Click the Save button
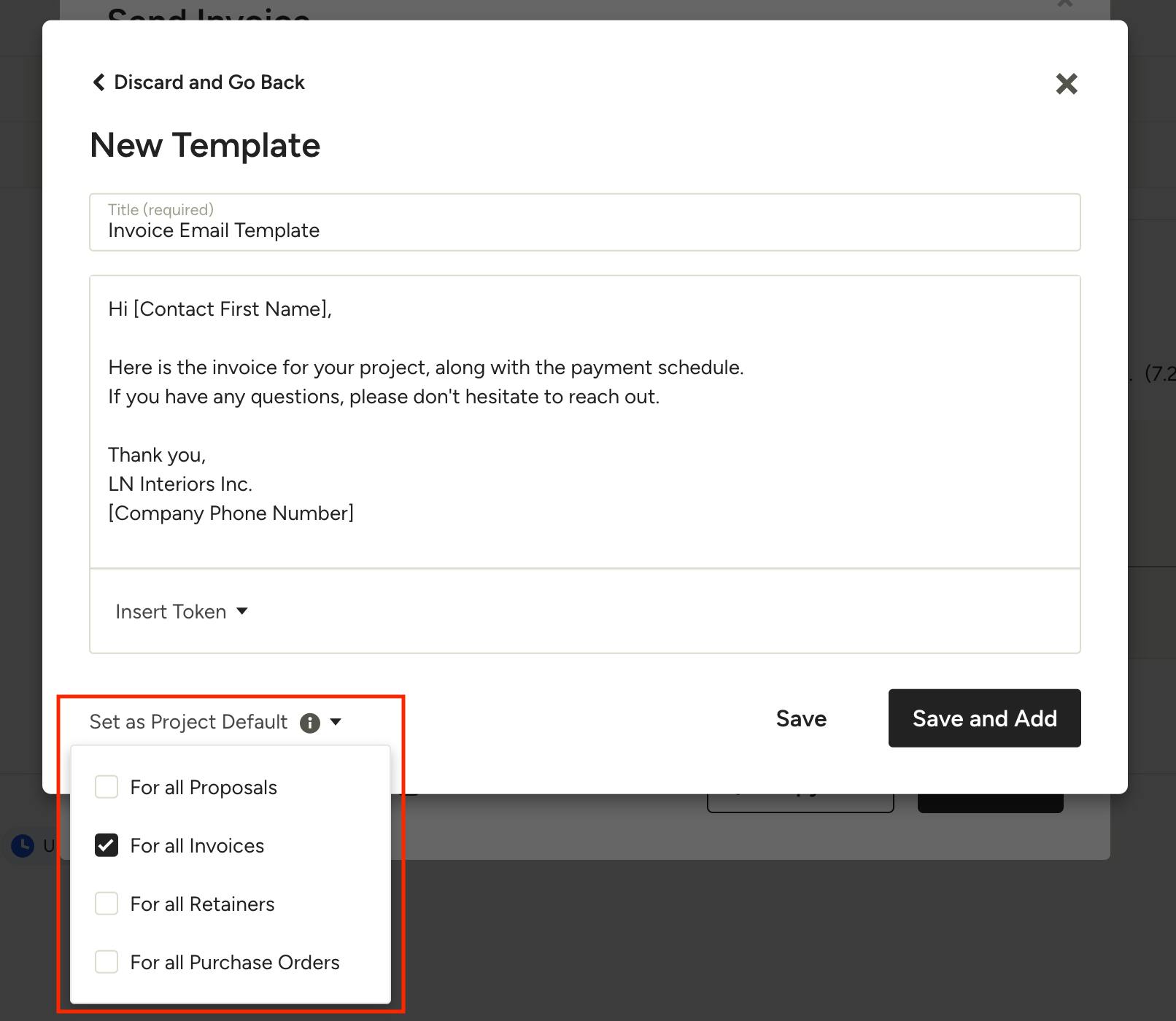The image size is (1176, 1021). [801, 718]
